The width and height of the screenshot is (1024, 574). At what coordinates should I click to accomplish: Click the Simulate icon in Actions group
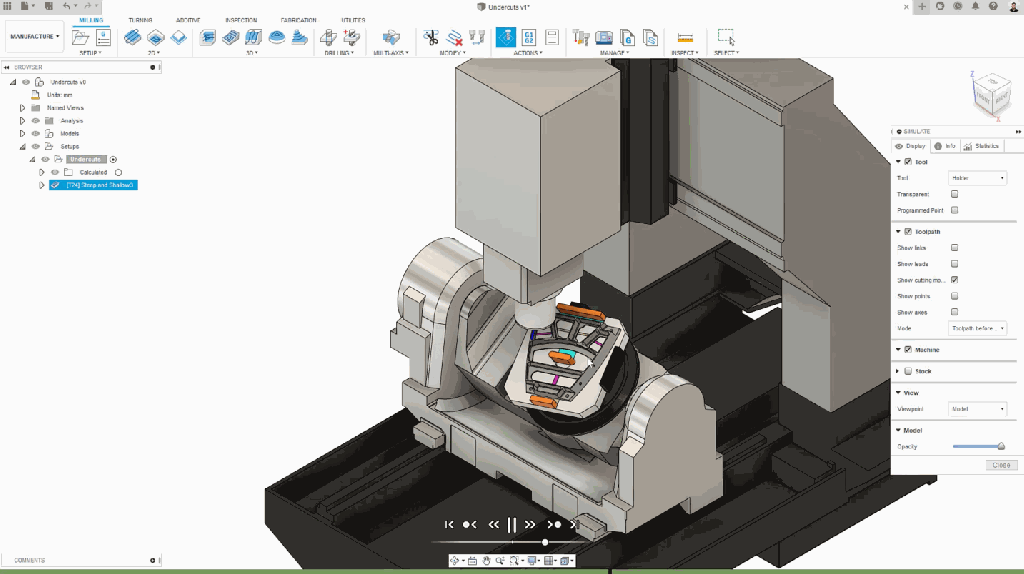tap(505, 38)
